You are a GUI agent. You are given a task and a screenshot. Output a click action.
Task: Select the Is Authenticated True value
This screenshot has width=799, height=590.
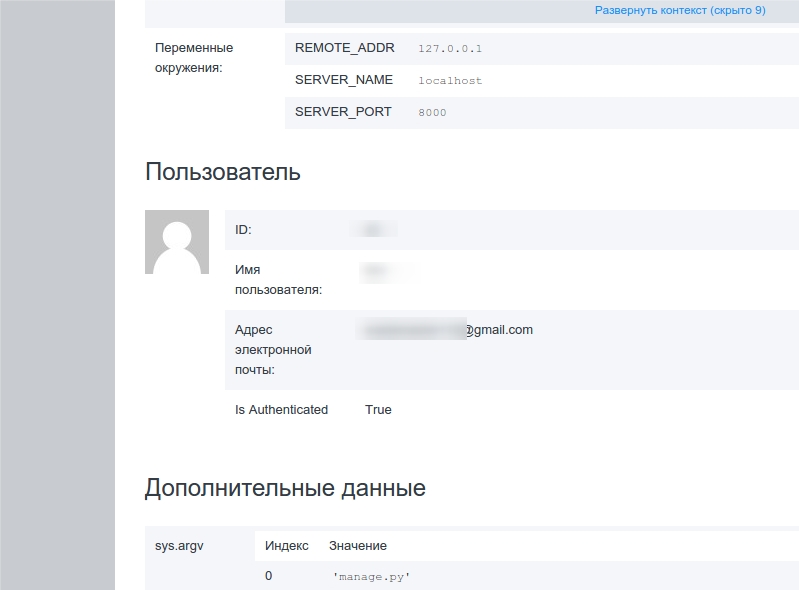(x=378, y=410)
